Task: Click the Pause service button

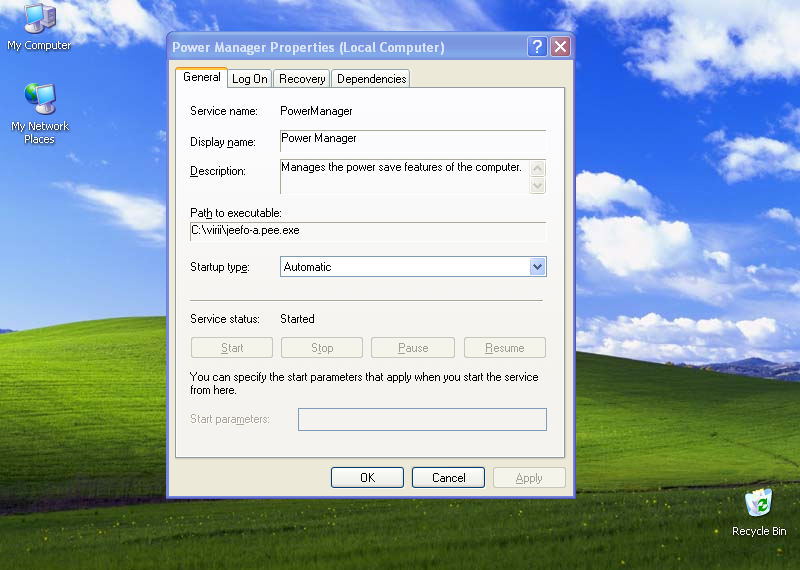Action: click(x=413, y=348)
